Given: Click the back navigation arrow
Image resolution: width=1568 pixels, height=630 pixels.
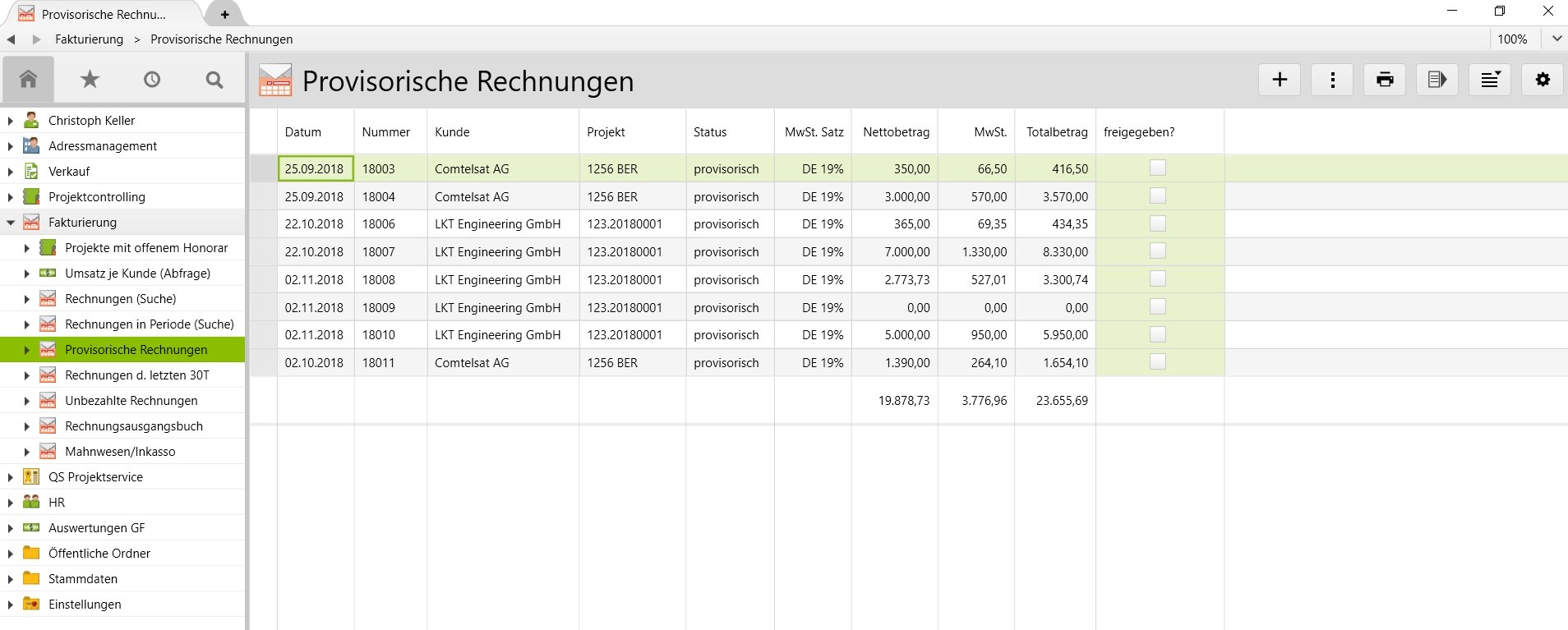Looking at the screenshot, I should click(12, 39).
